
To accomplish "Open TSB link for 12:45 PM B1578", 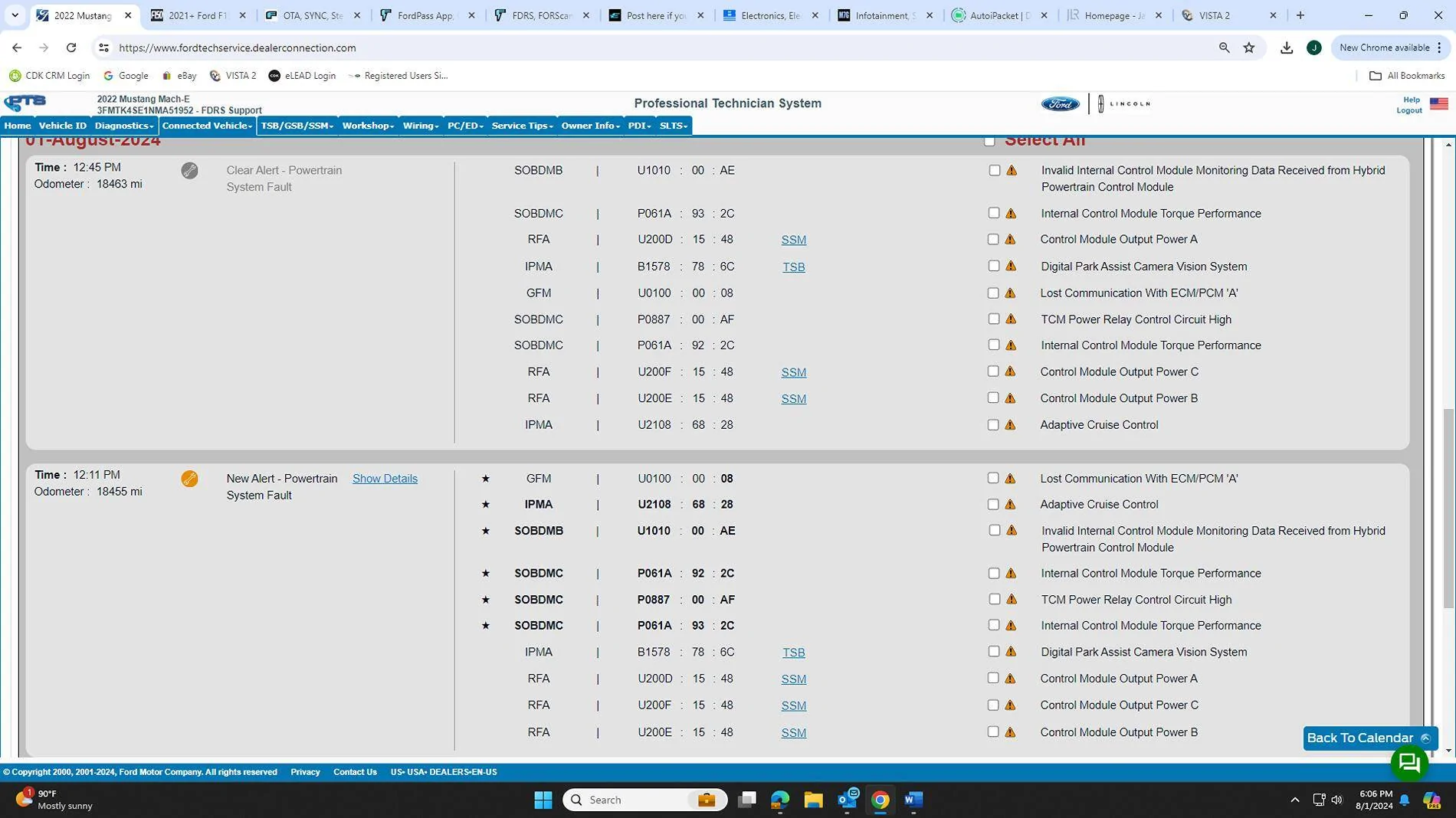I will [793, 267].
